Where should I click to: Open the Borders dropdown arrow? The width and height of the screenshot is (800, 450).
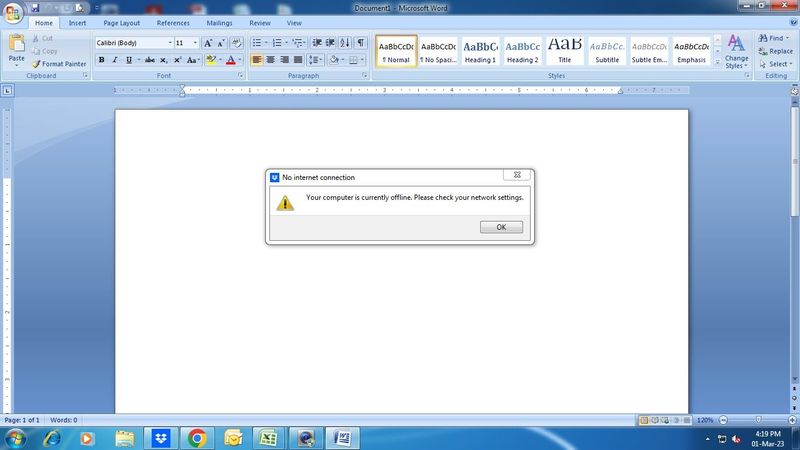(362, 60)
